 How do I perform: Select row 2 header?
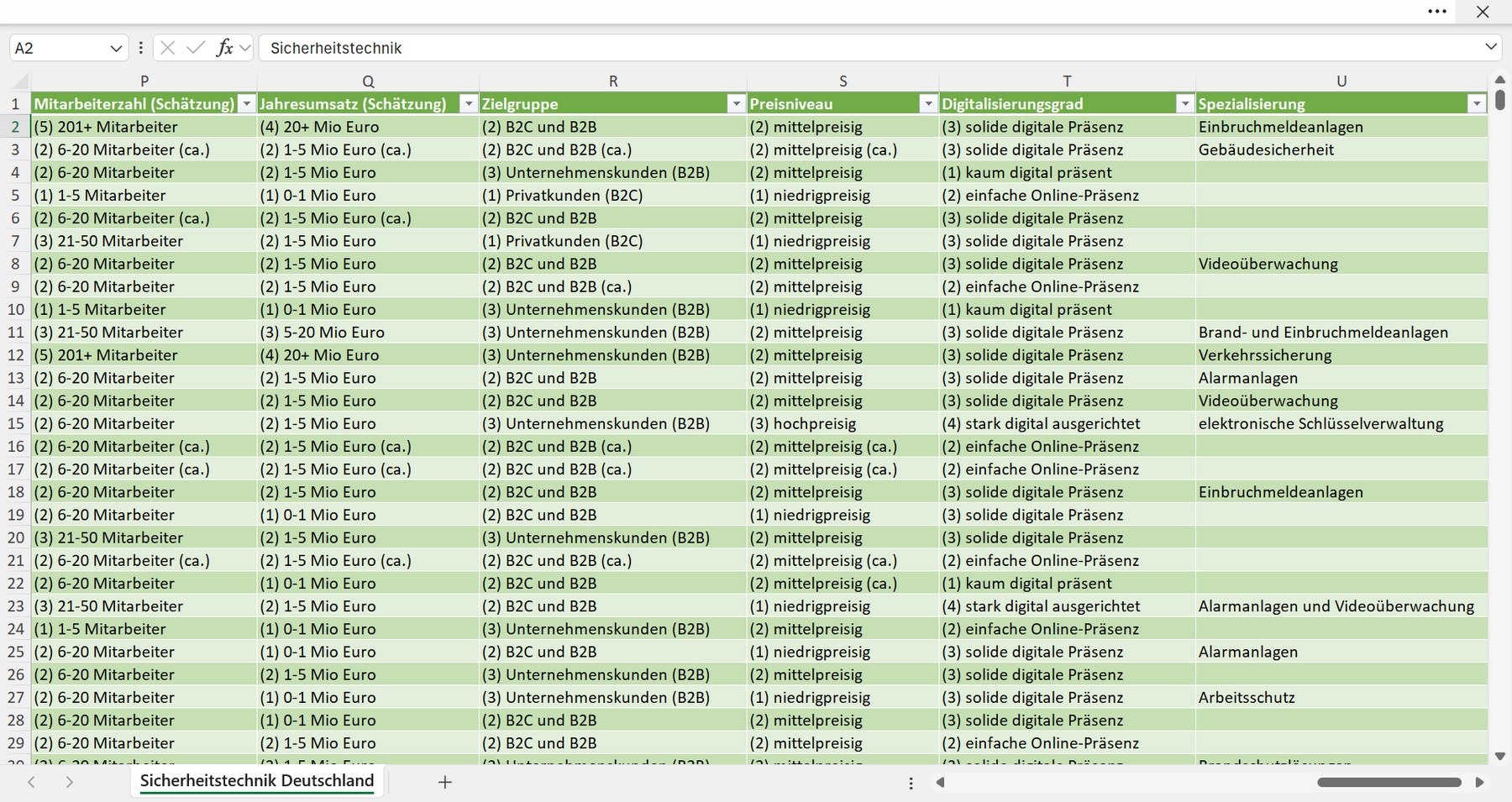[15, 127]
